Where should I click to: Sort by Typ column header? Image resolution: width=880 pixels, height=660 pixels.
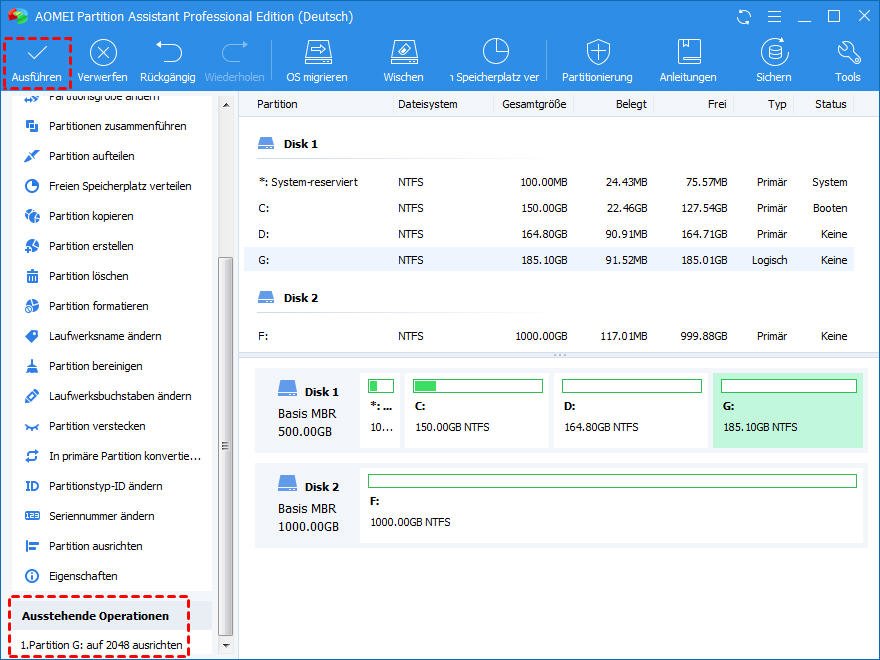coord(777,104)
